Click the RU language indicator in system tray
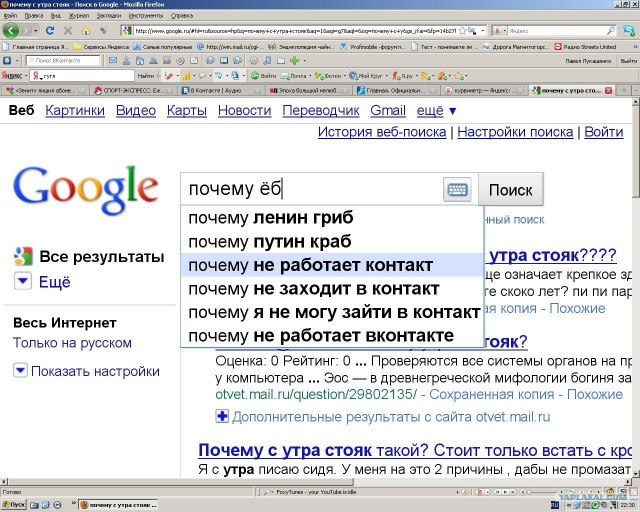 click(x=555, y=505)
